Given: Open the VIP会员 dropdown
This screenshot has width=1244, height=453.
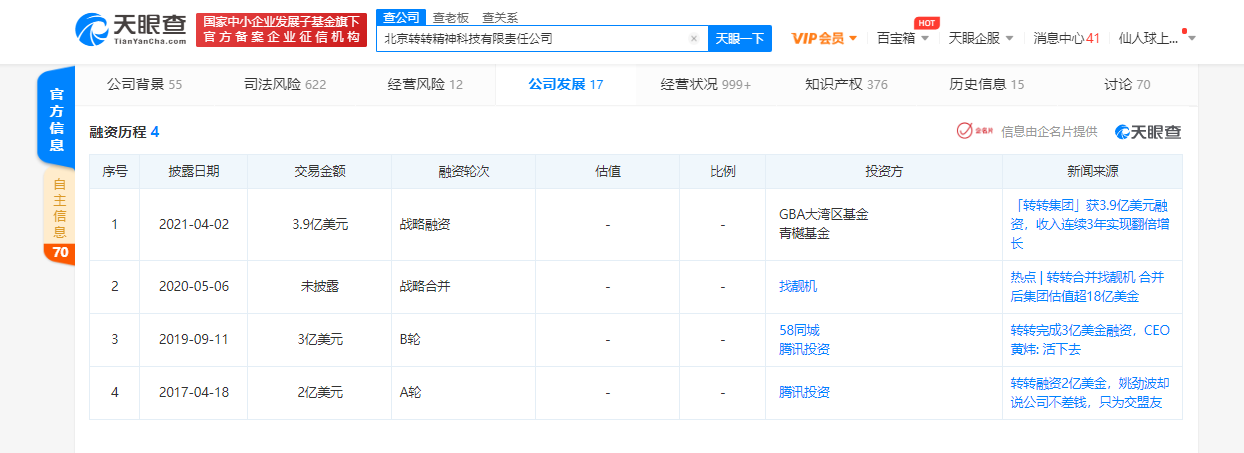Looking at the screenshot, I should (x=824, y=38).
